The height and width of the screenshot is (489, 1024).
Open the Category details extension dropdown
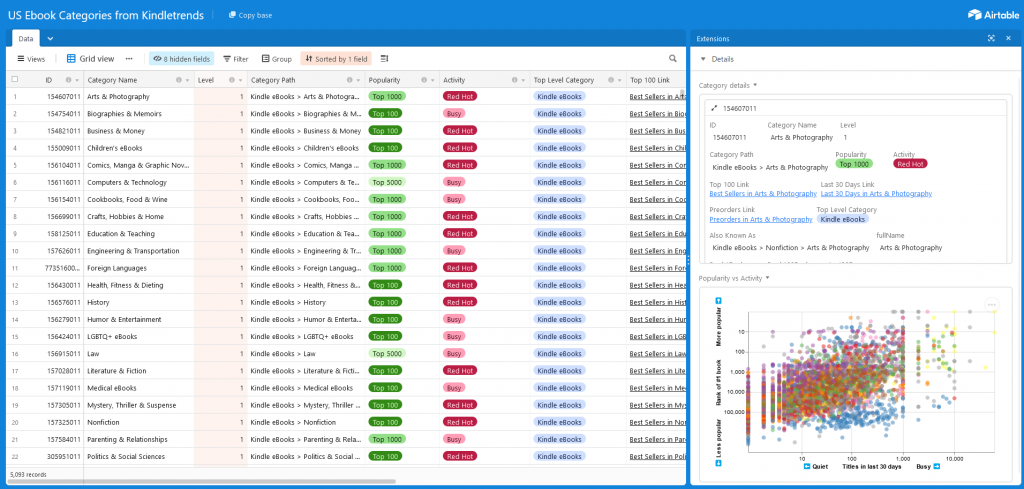[755, 86]
